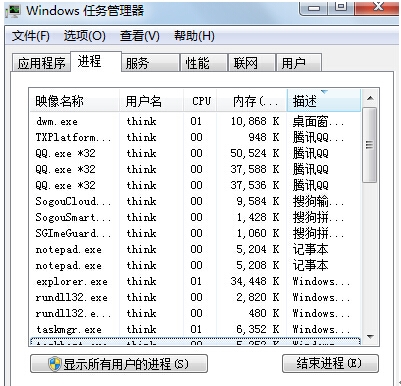Click user name think in dwm.exe row
This screenshot has width=401, height=386.
(x=141, y=121)
